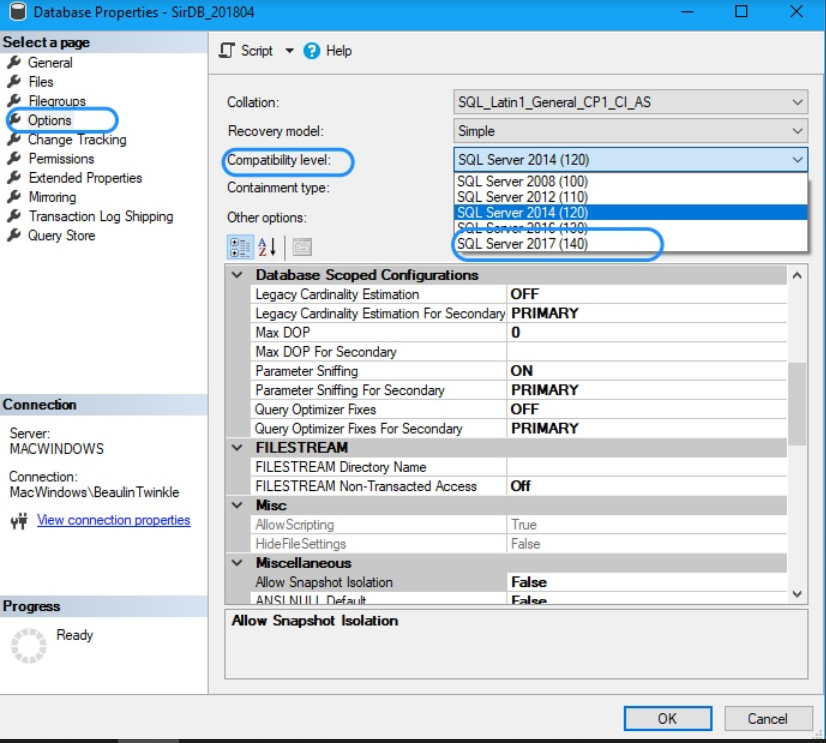The width and height of the screenshot is (826, 743).
Task: Choose highlighted SQL Server 2014 (120) option
Action: [630, 212]
